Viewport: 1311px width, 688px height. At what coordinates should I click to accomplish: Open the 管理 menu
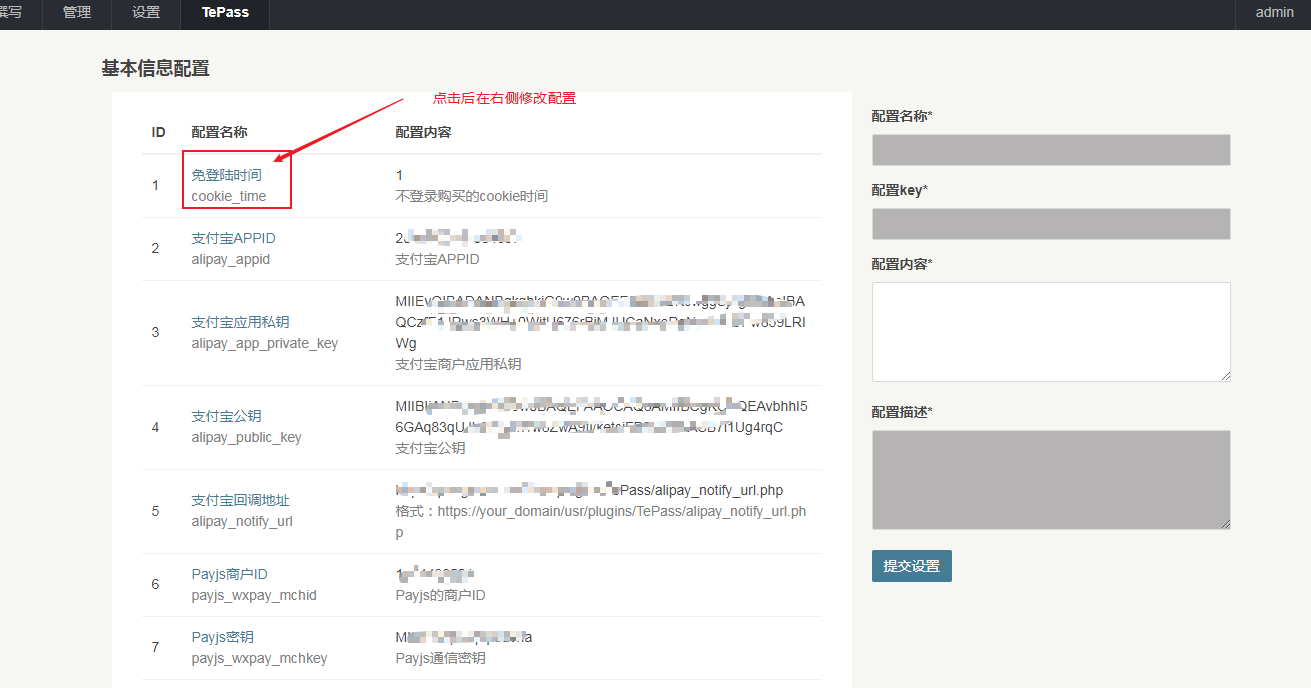[x=76, y=13]
